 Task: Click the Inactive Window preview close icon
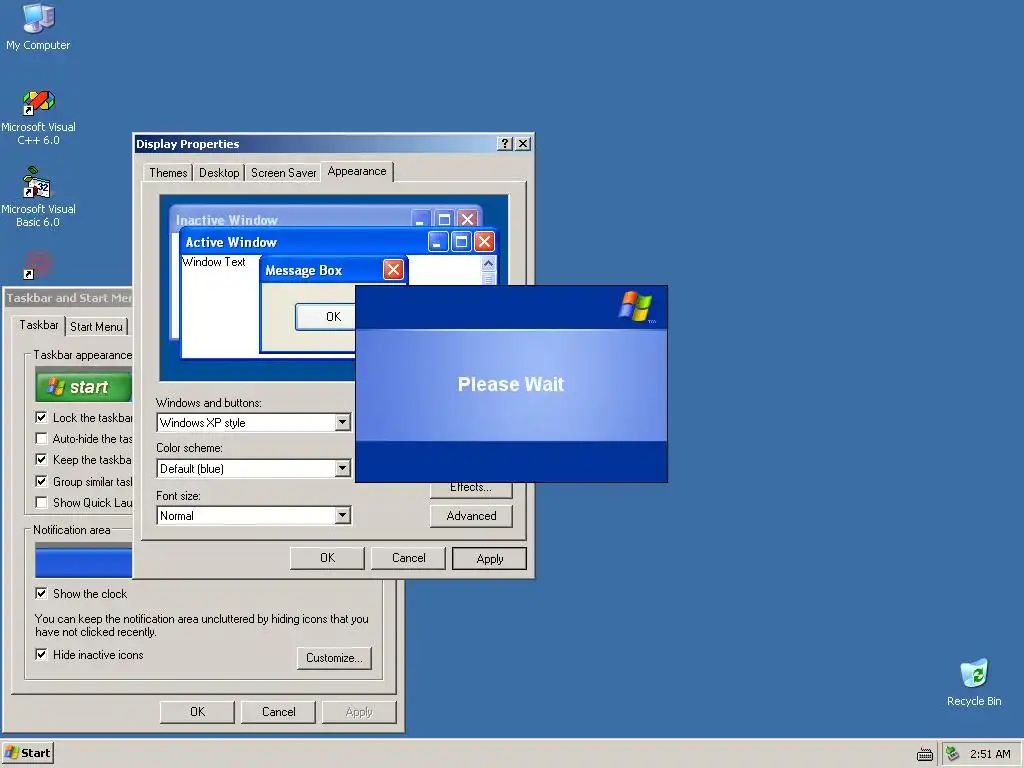pos(467,219)
